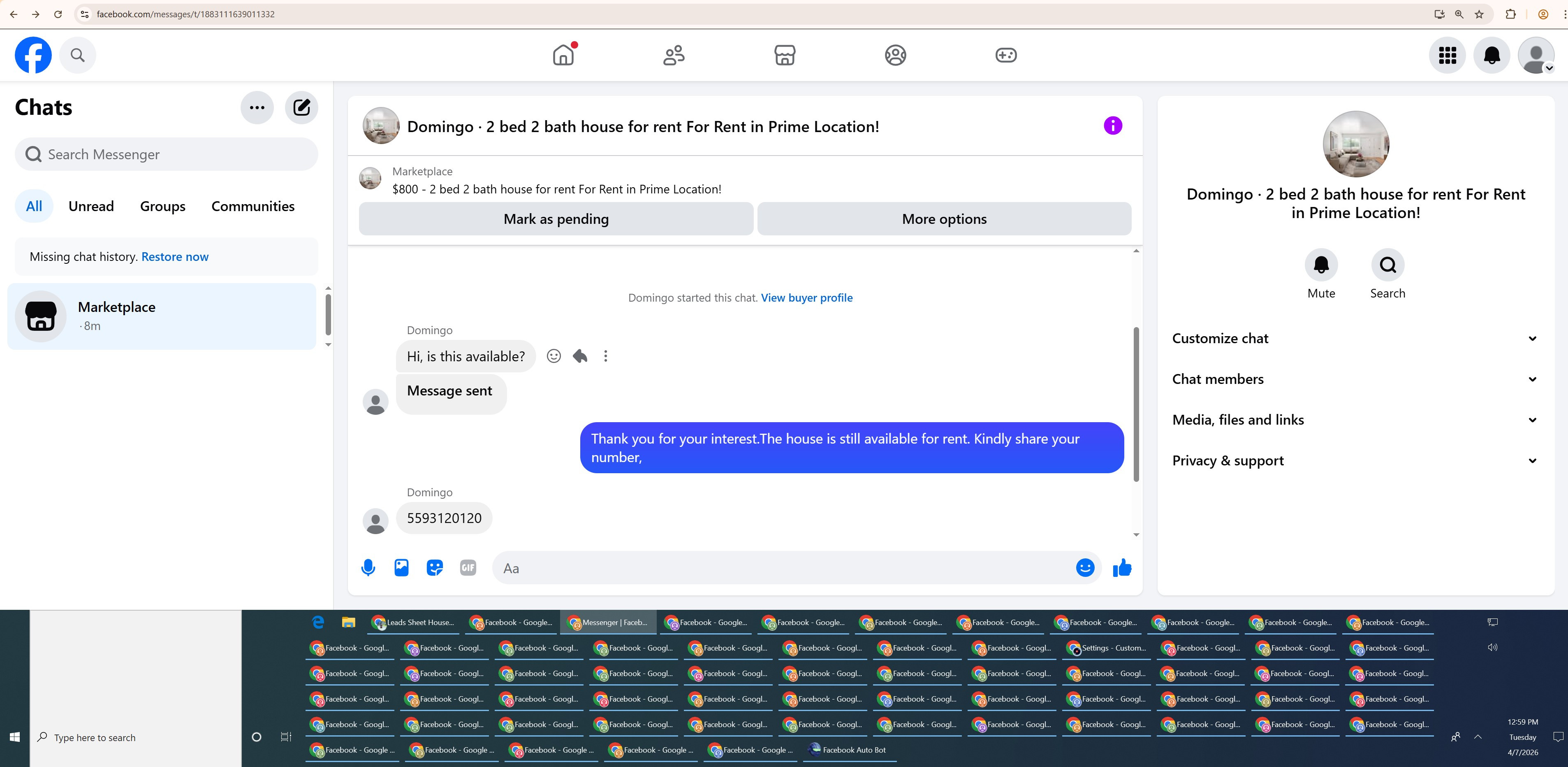Start a new message with compose icon
Screen dimensions: 1568x767
click(302, 108)
